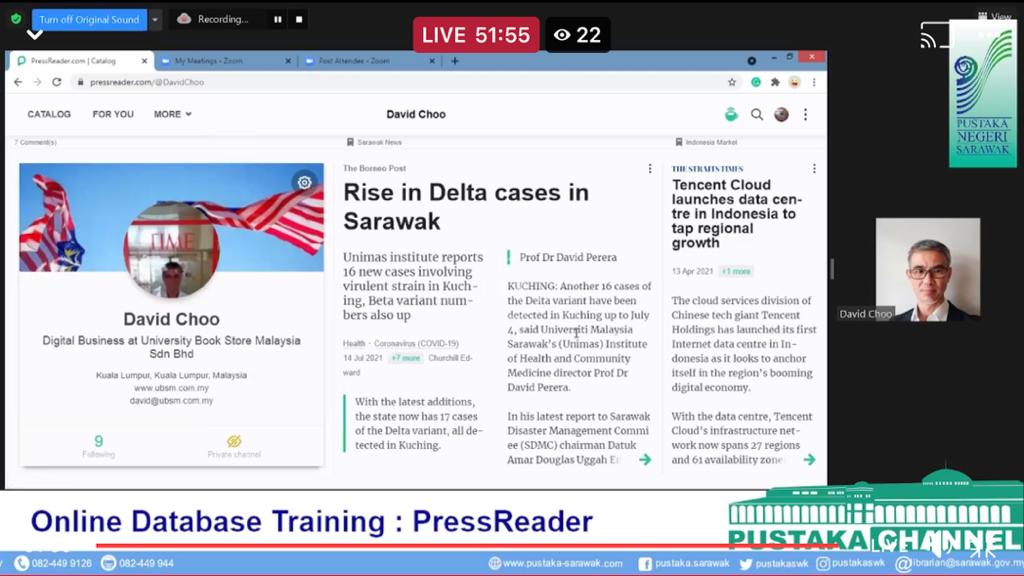Open the Chrome three-dot menu

(x=814, y=82)
